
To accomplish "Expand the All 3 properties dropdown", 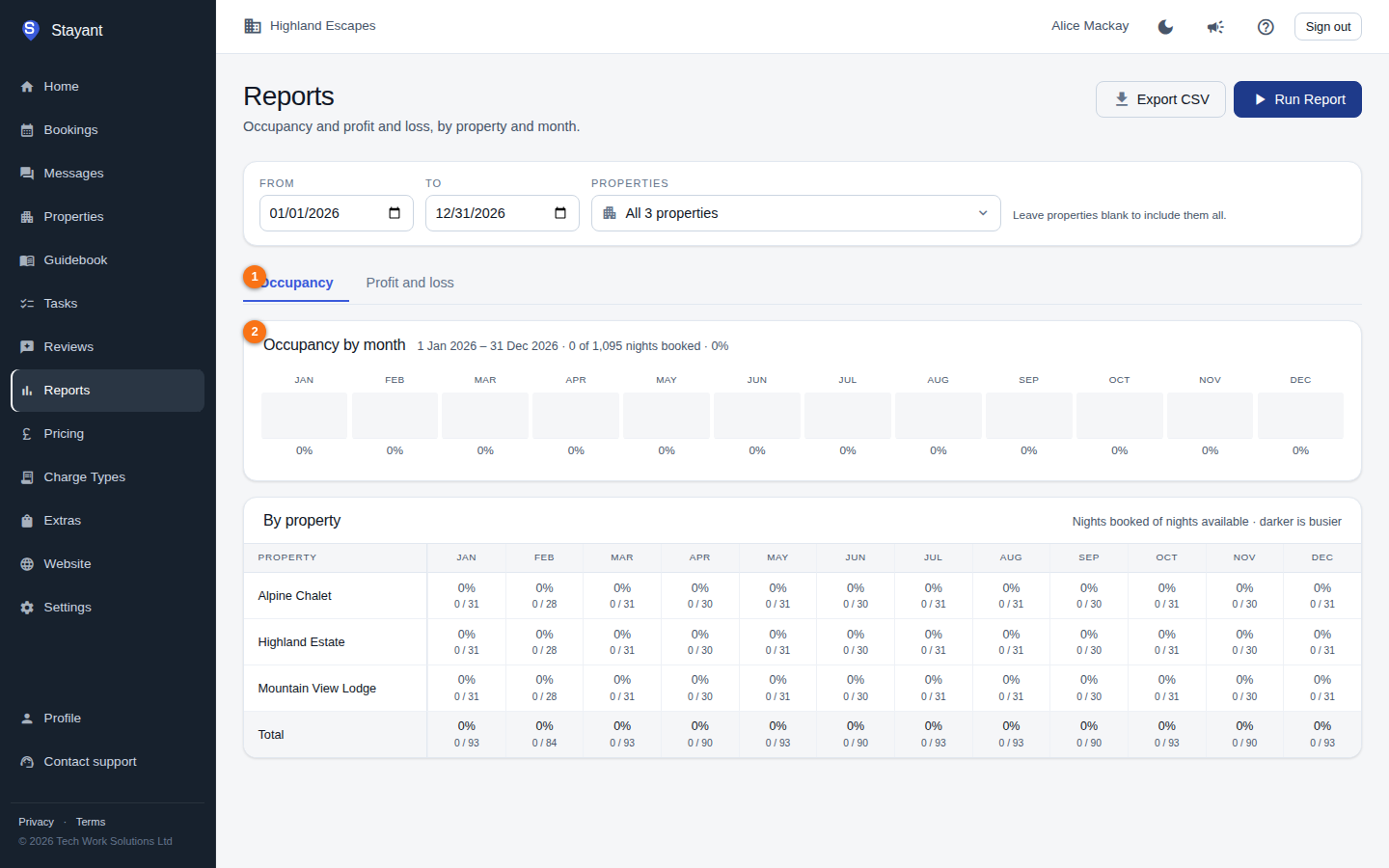I will 796,213.
